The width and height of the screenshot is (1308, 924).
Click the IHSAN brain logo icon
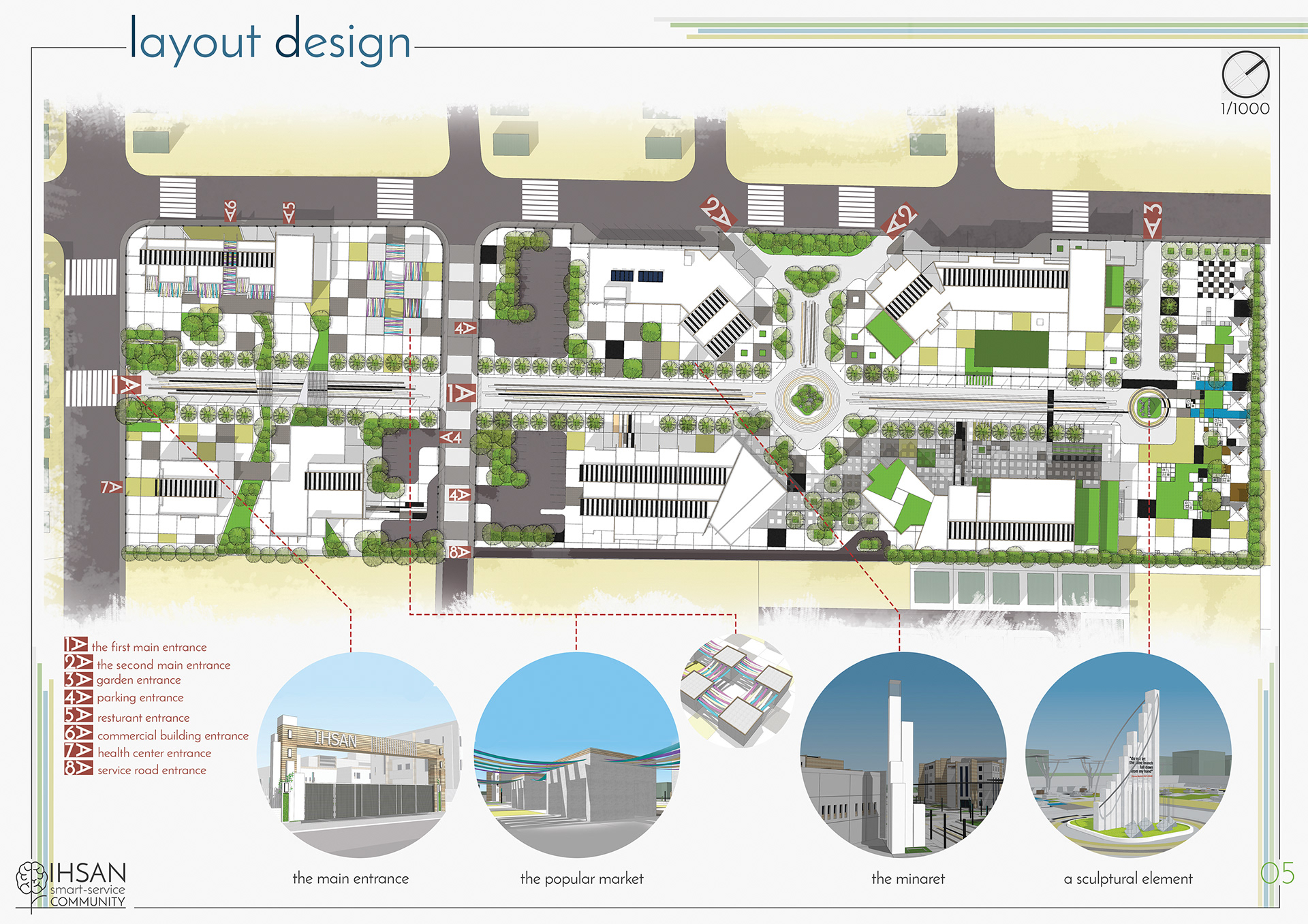[x=31, y=878]
